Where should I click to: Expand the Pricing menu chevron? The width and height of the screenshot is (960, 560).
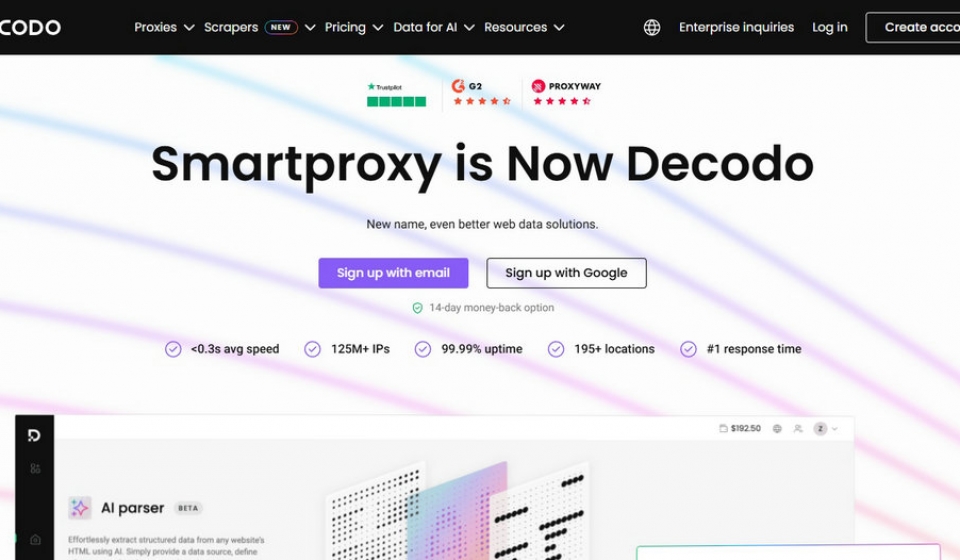(378, 28)
